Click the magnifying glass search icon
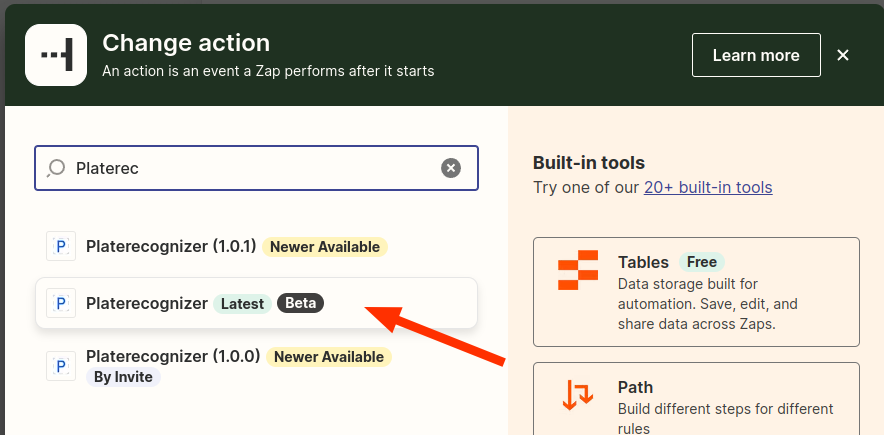This screenshot has height=435, width=884. coord(57,168)
